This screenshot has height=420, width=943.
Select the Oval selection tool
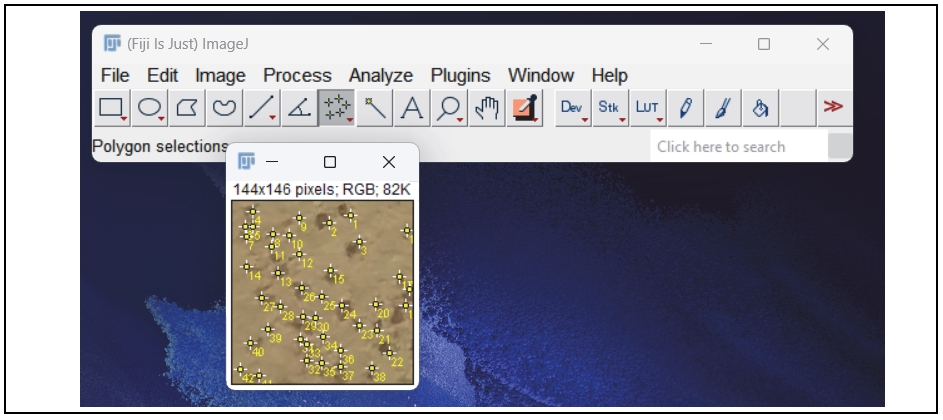pyautogui.click(x=149, y=108)
